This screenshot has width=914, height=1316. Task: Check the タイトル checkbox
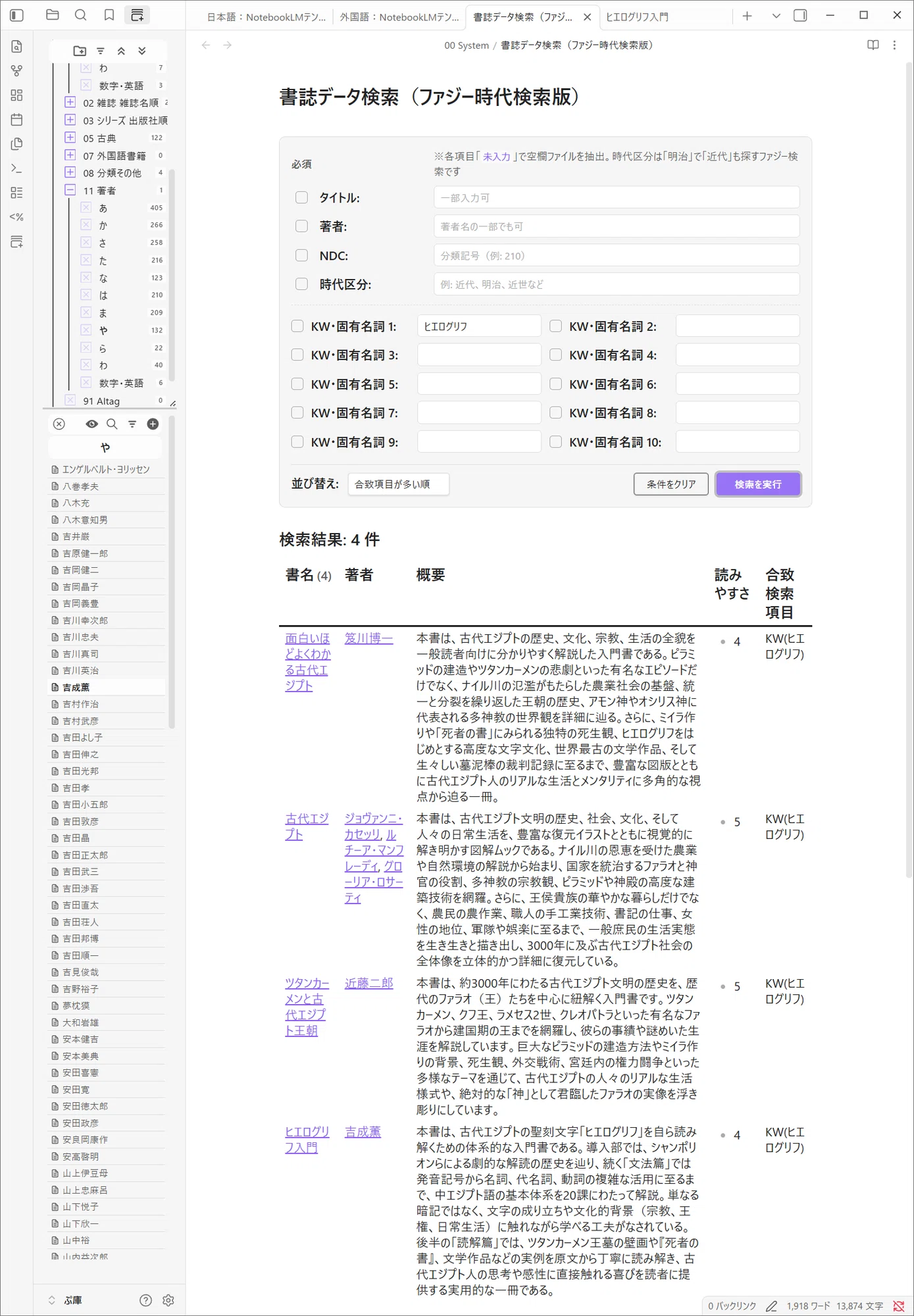pos(301,197)
